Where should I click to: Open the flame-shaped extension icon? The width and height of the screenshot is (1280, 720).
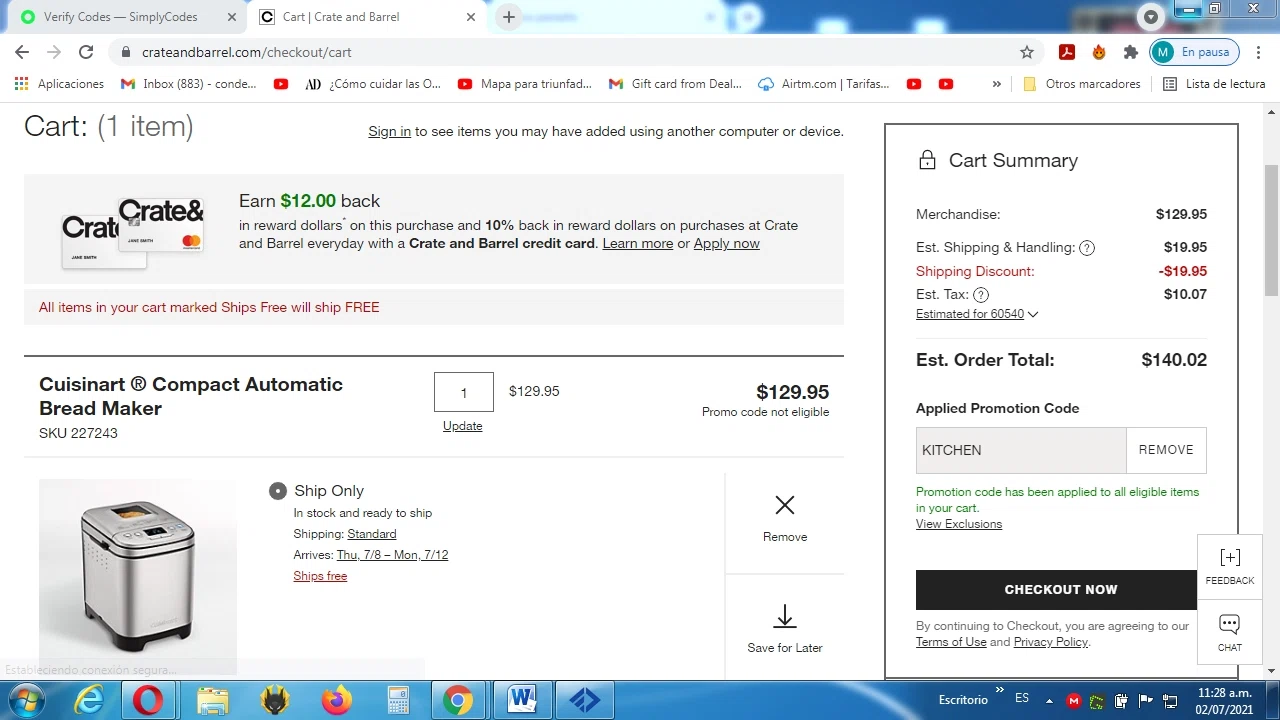pos(1099,52)
